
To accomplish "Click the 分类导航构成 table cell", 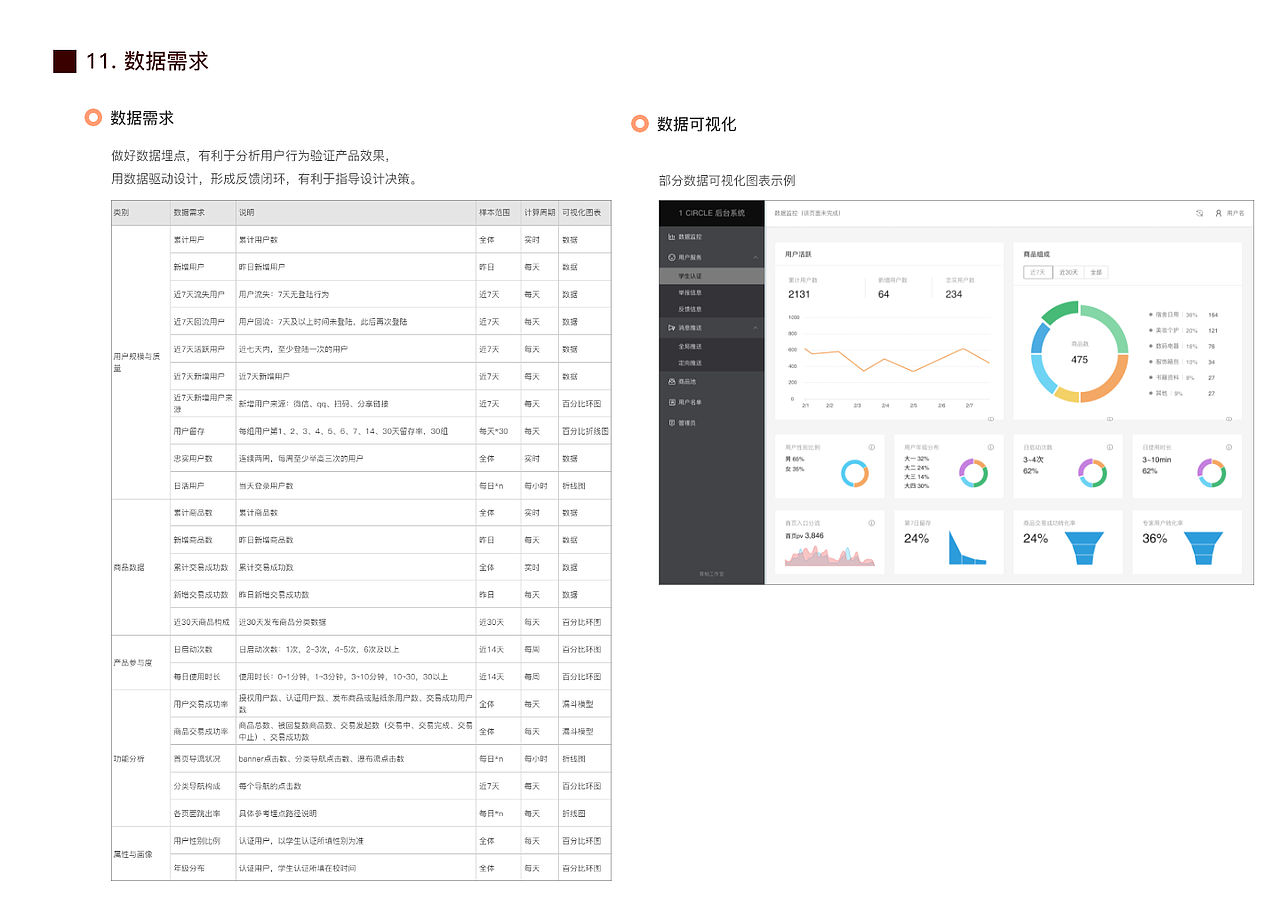I will pyautogui.click(x=202, y=787).
